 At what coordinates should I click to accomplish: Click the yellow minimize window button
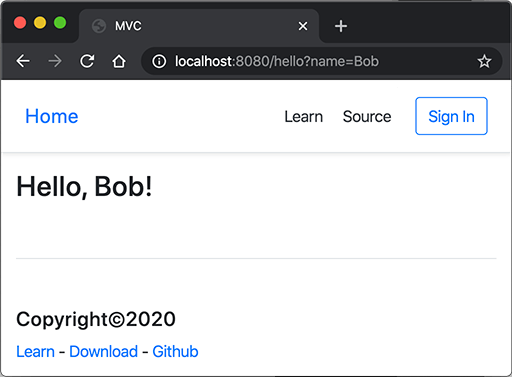[40, 23]
